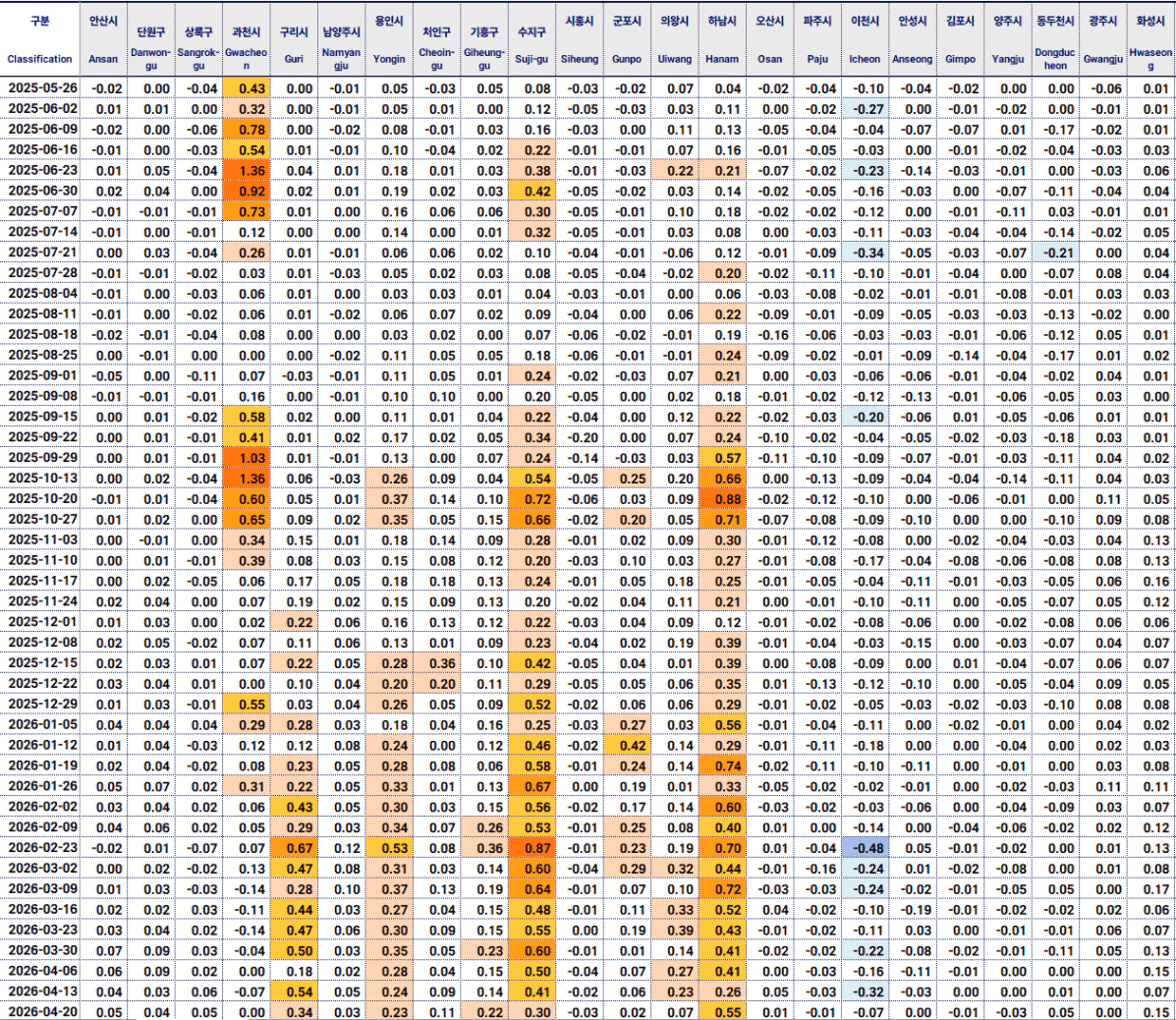Click the Siheung column header
Viewport: 1176px width, 1020px height.
pos(580,39)
